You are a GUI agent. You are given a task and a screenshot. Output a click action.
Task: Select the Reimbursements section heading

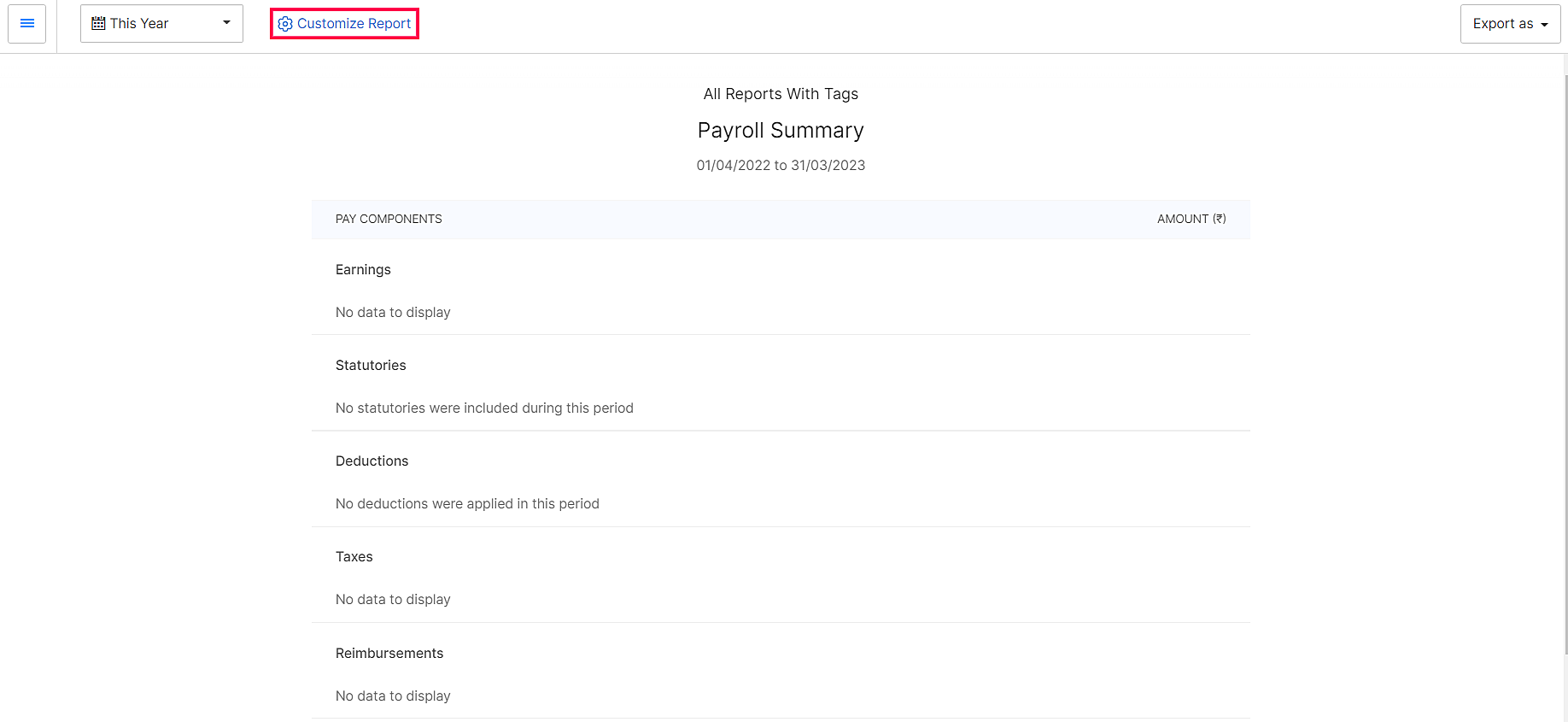click(389, 654)
